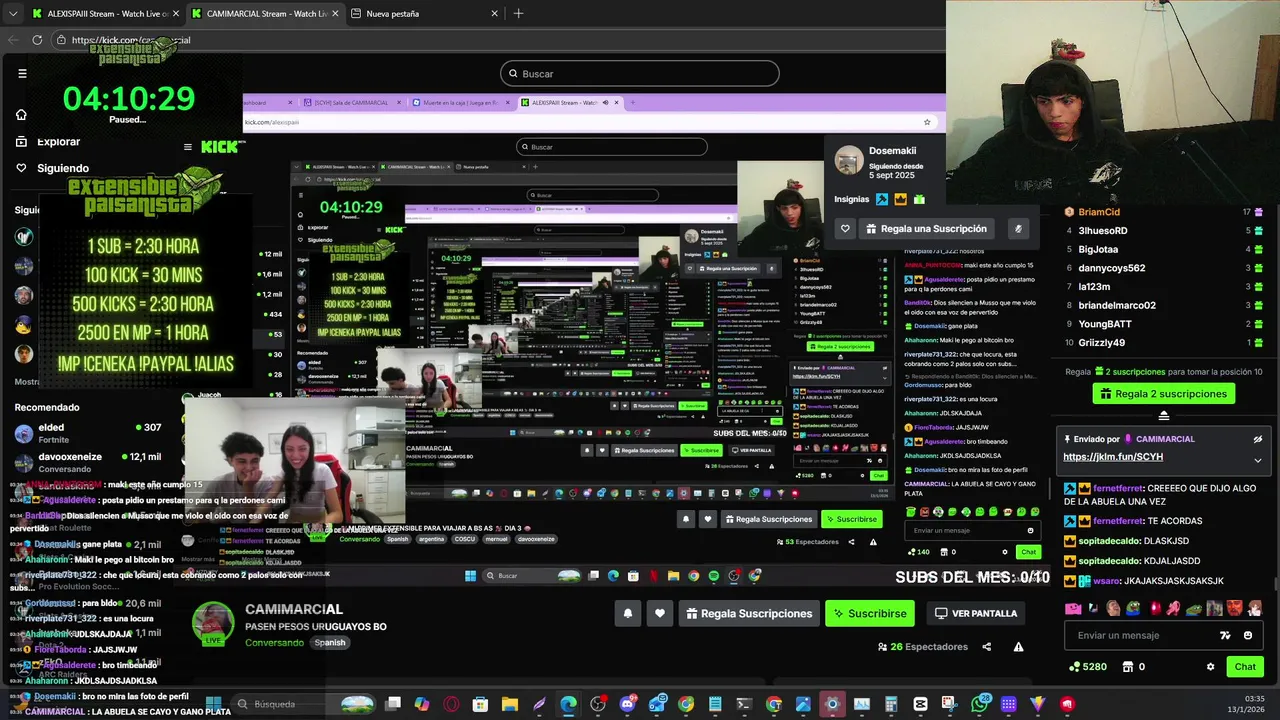The image size is (1280, 720).
Task: Click the chat panel scrollbar
Action: point(1275,583)
